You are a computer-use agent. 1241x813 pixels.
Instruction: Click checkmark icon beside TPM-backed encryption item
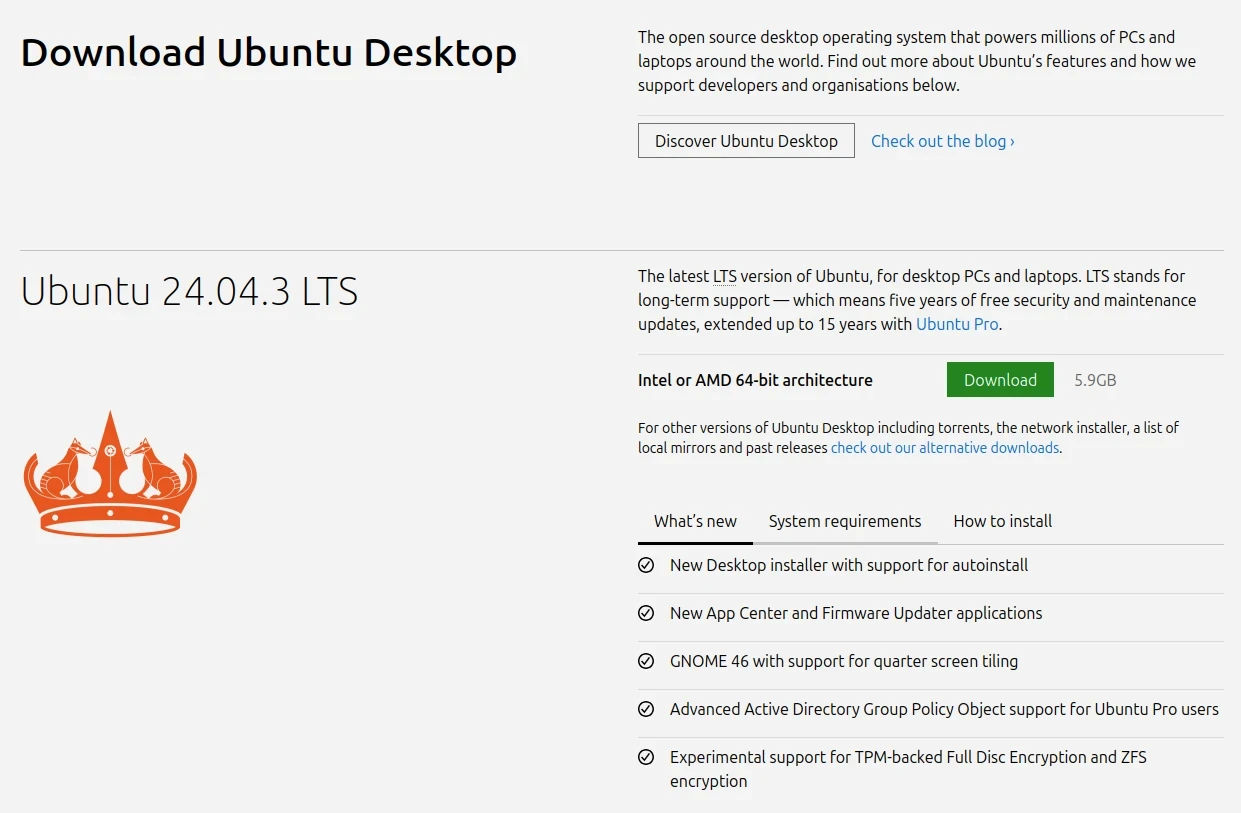[646, 757]
